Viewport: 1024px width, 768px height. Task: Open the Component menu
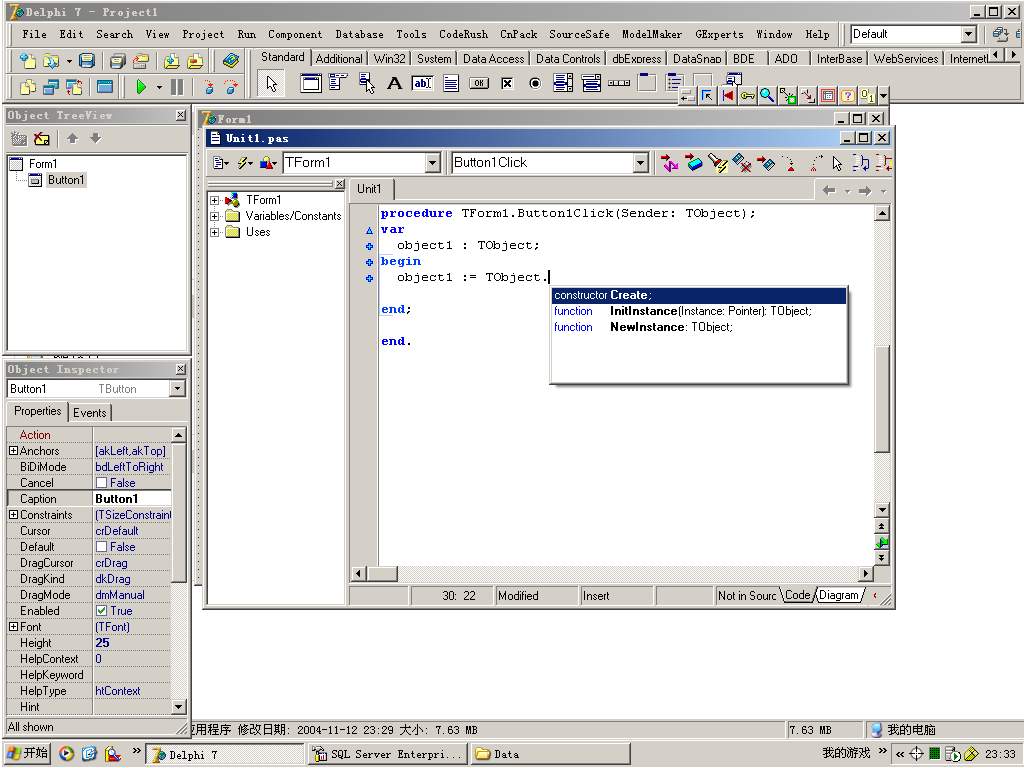pos(294,34)
